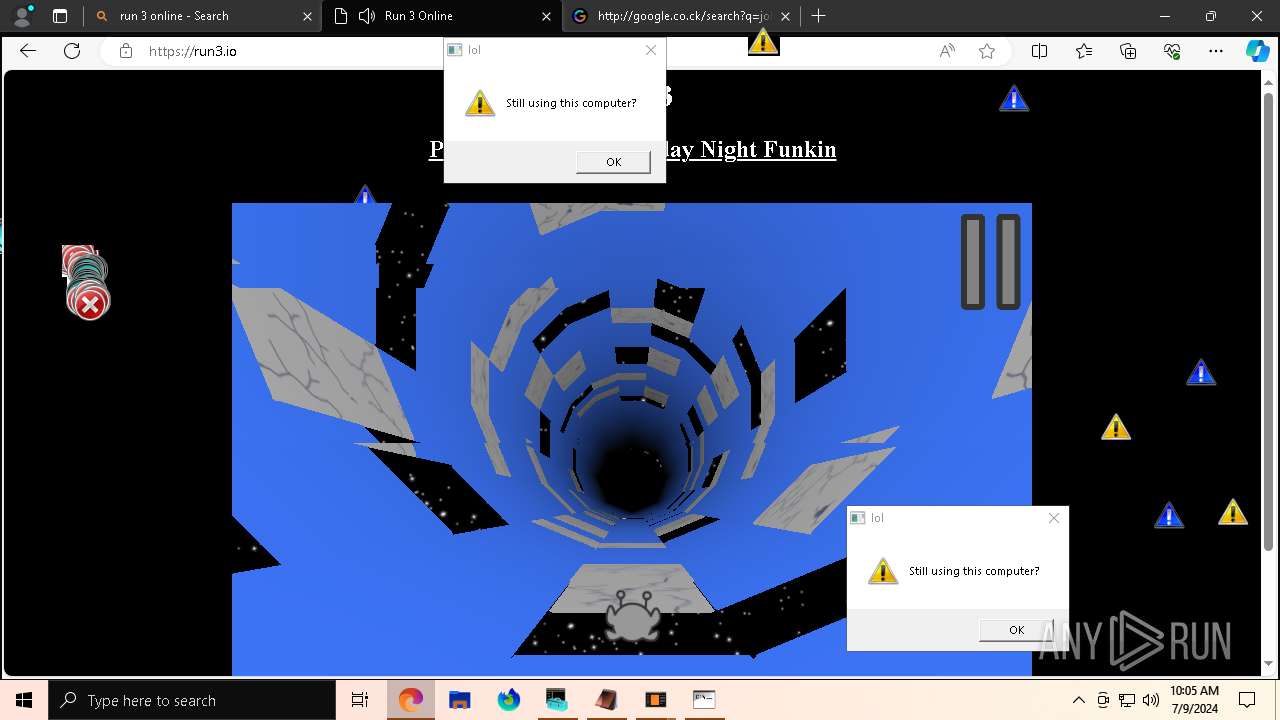The width and height of the screenshot is (1280, 720).
Task: Pause the Run 3 game
Action: 990,262
